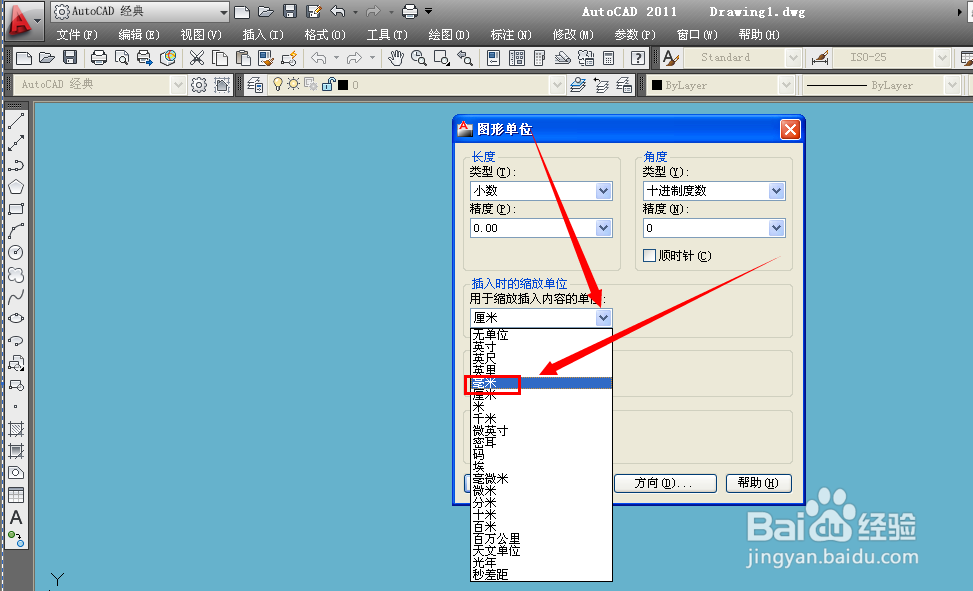This screenshot has width=973, height=591.
Task: Click the Text Style icon
Action: [670, 58]
